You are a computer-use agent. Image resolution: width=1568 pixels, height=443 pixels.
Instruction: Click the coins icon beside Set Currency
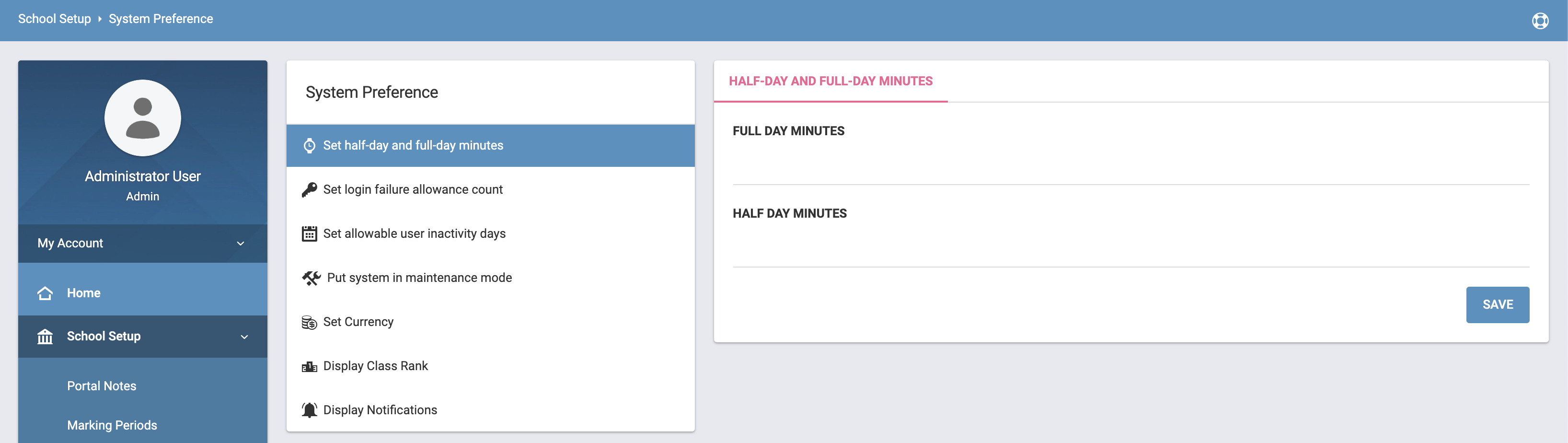[309, 322]
